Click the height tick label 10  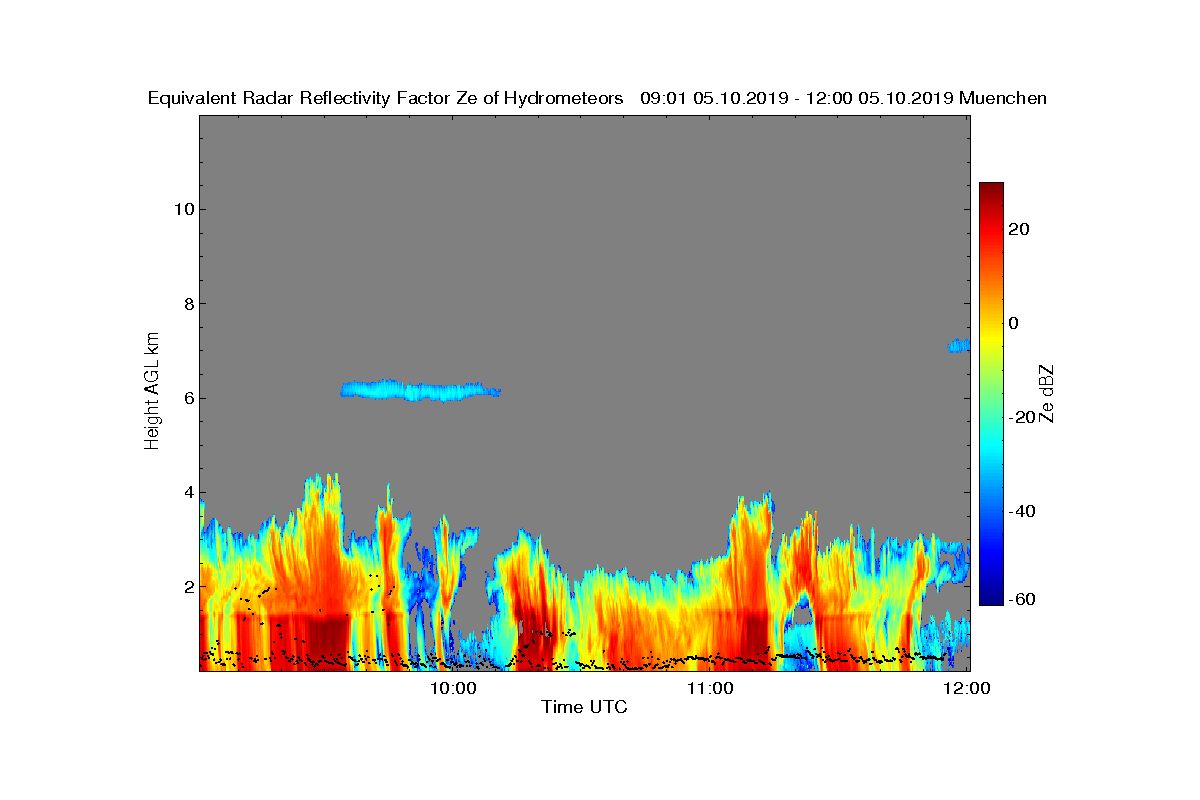(182, 209)
